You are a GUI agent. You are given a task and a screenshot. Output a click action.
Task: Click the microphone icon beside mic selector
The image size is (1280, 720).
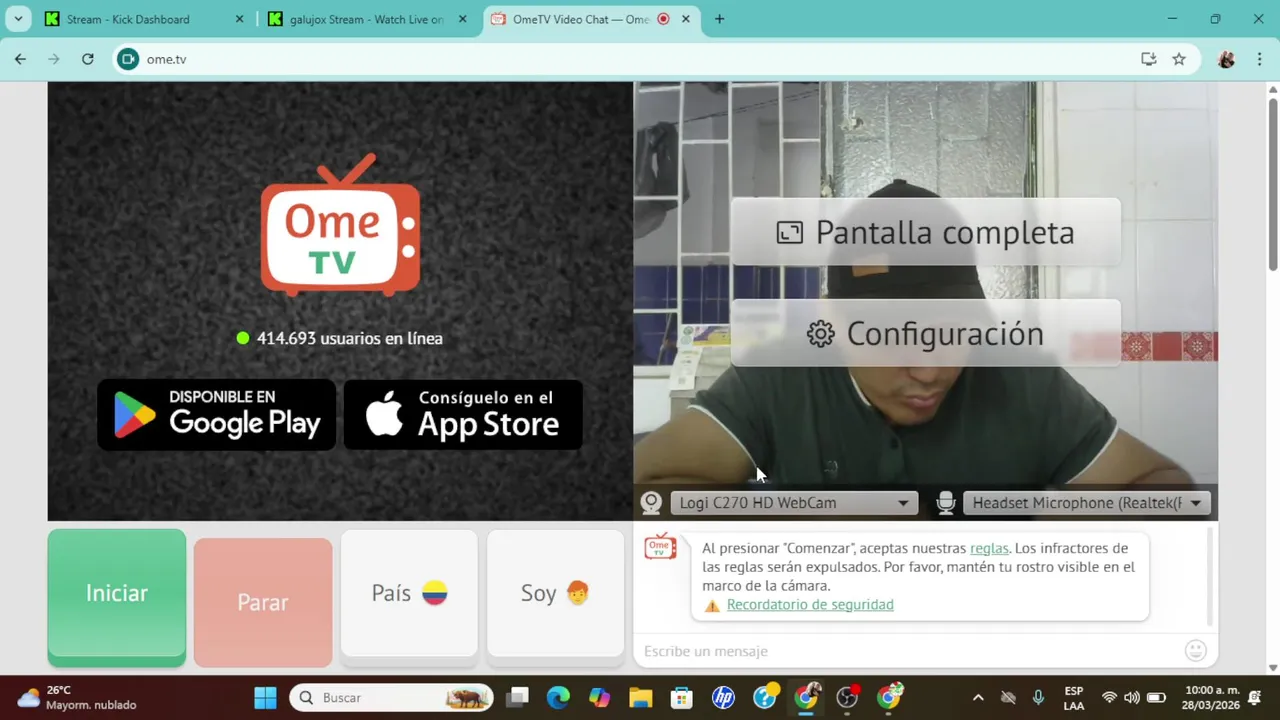pyautogui.click(x=945, y=503)
